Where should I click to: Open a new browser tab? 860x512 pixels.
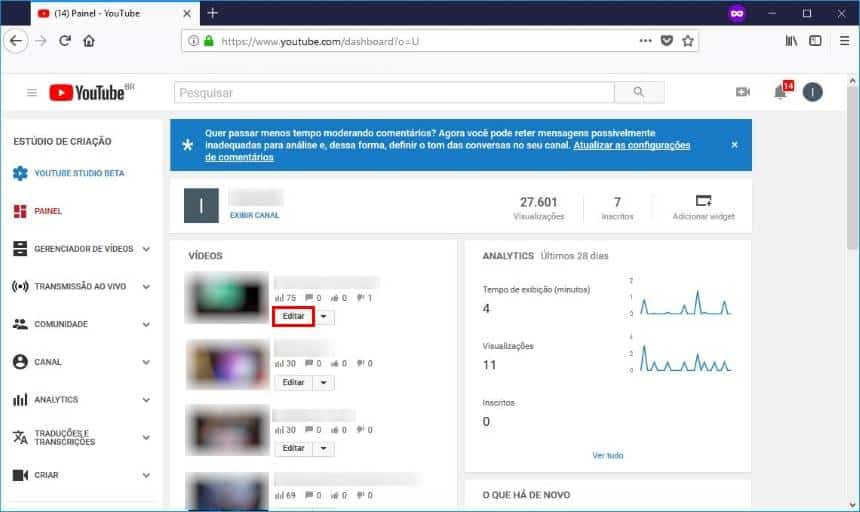pos(213,13)
